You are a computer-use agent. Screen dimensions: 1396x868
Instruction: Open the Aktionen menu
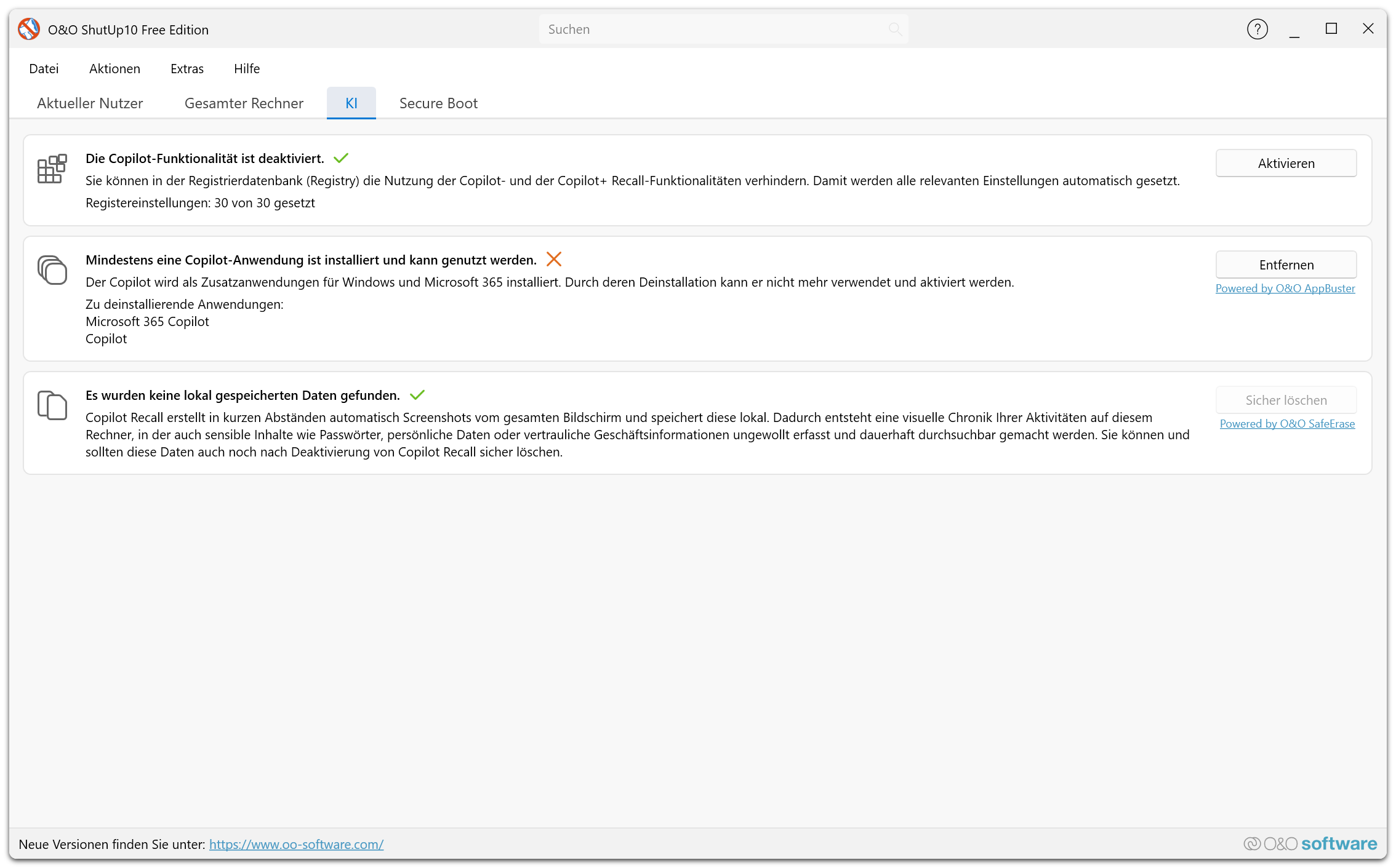pyautogui.click(x=114, y=68)
